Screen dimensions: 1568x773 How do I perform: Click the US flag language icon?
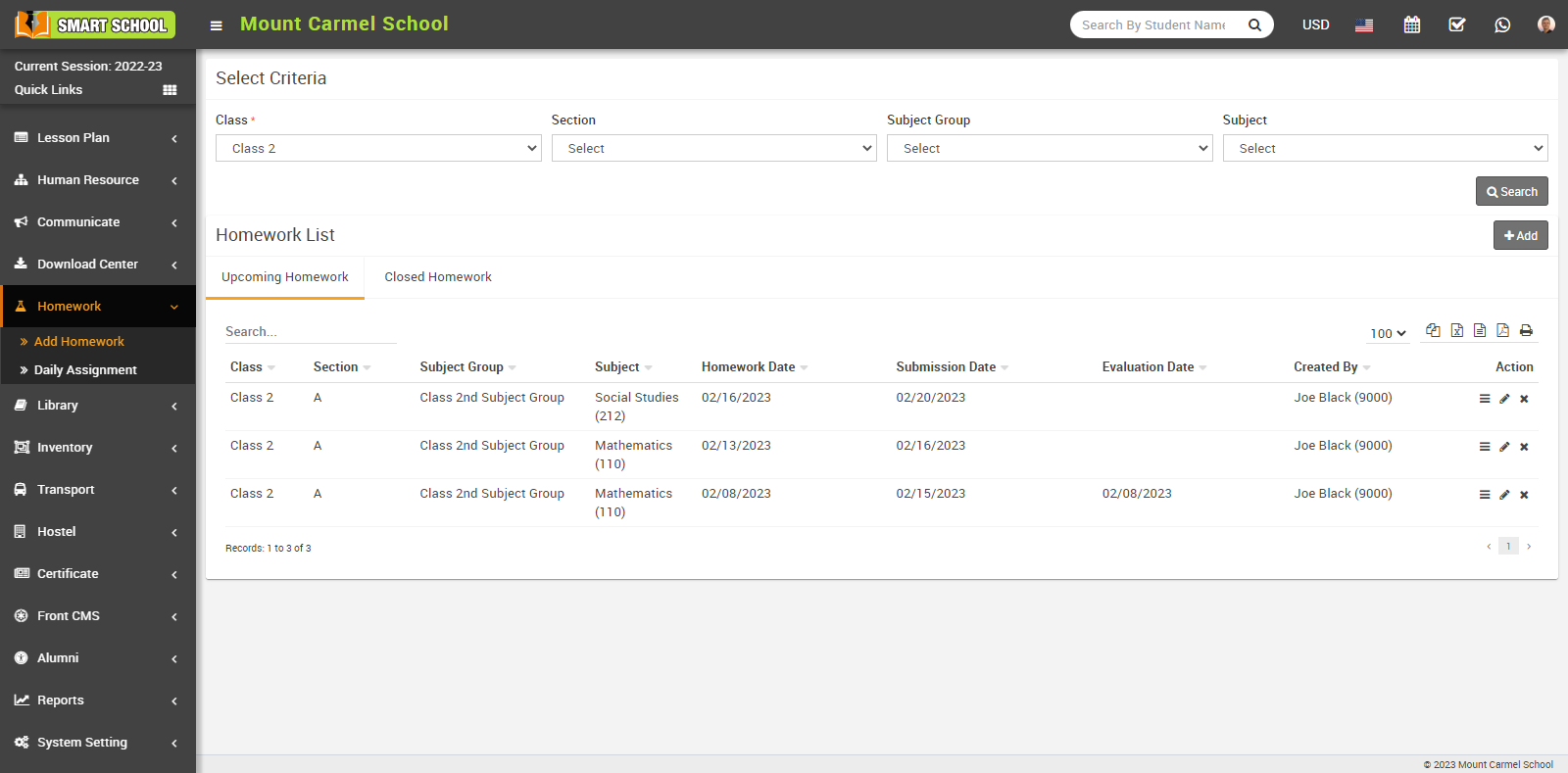click(1364, 24)
